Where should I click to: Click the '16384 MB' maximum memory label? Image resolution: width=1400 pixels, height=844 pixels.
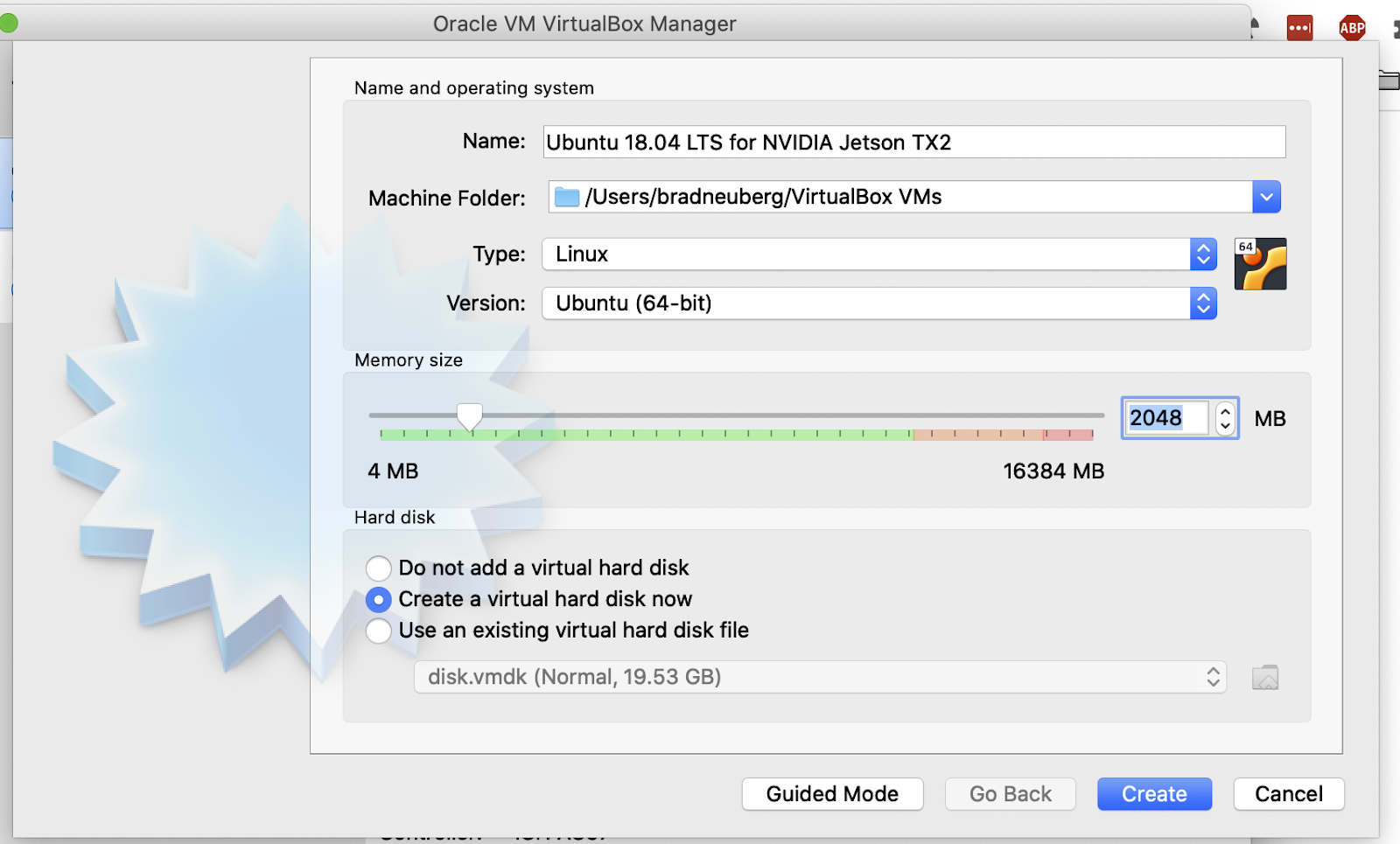[1053, 471]
